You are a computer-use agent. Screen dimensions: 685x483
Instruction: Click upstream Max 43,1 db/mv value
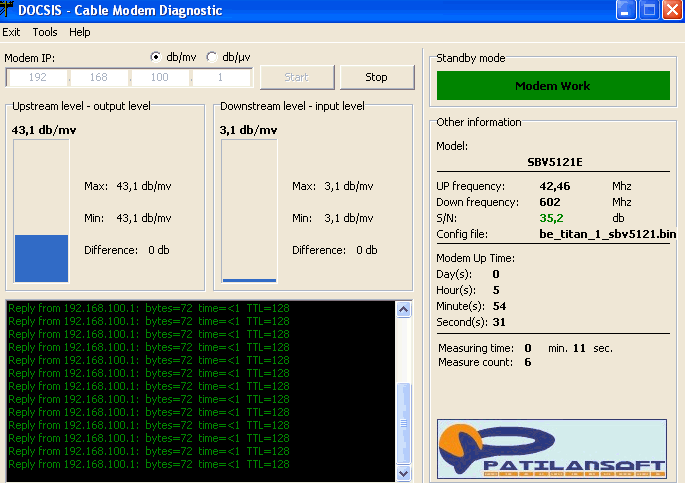[144, 186]
